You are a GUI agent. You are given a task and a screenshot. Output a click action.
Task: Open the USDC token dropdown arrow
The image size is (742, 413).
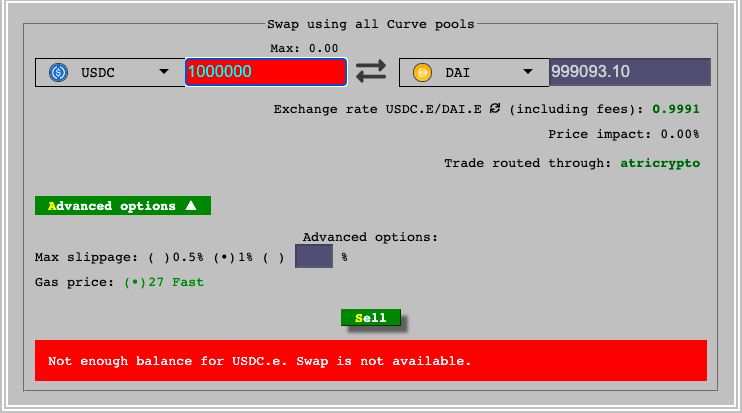coord(164,72)
